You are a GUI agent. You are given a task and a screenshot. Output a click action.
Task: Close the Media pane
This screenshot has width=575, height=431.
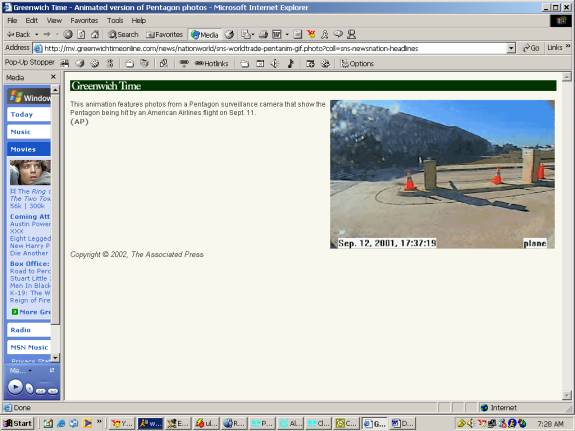coord(53,77)
